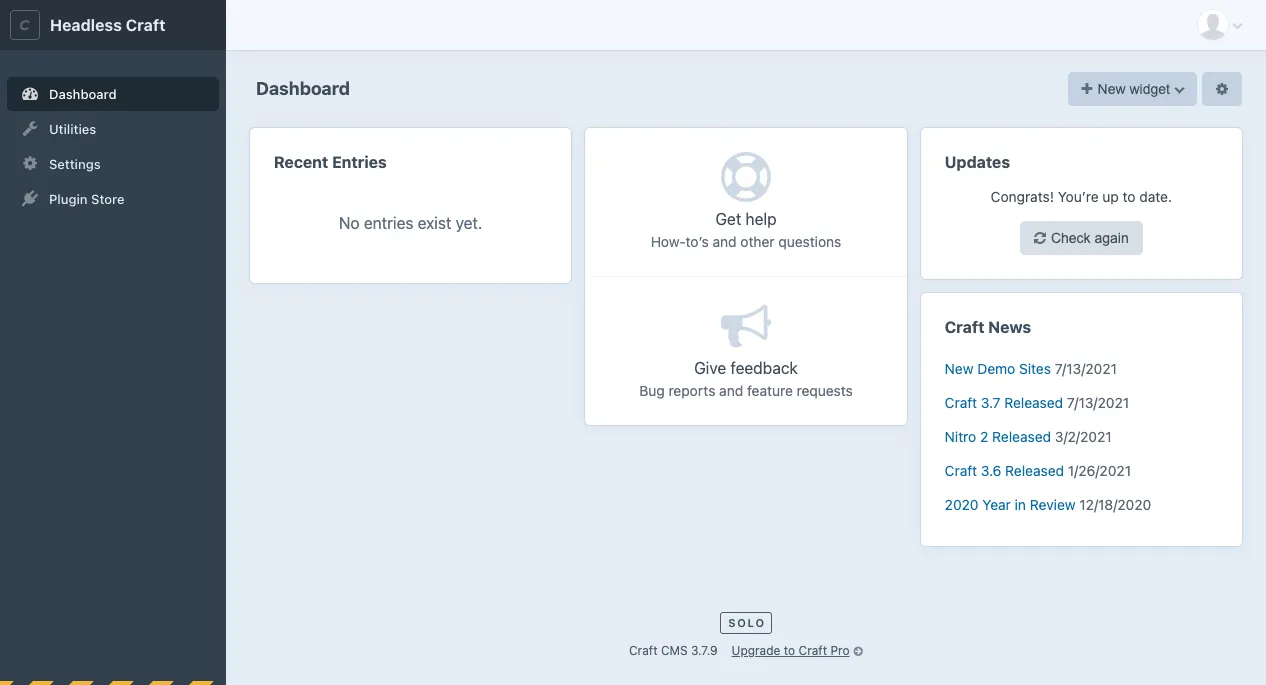Open Craft 3.7 Released news link
Viewport: 1266px width, 685px height.
click(x=1004, y=403)
